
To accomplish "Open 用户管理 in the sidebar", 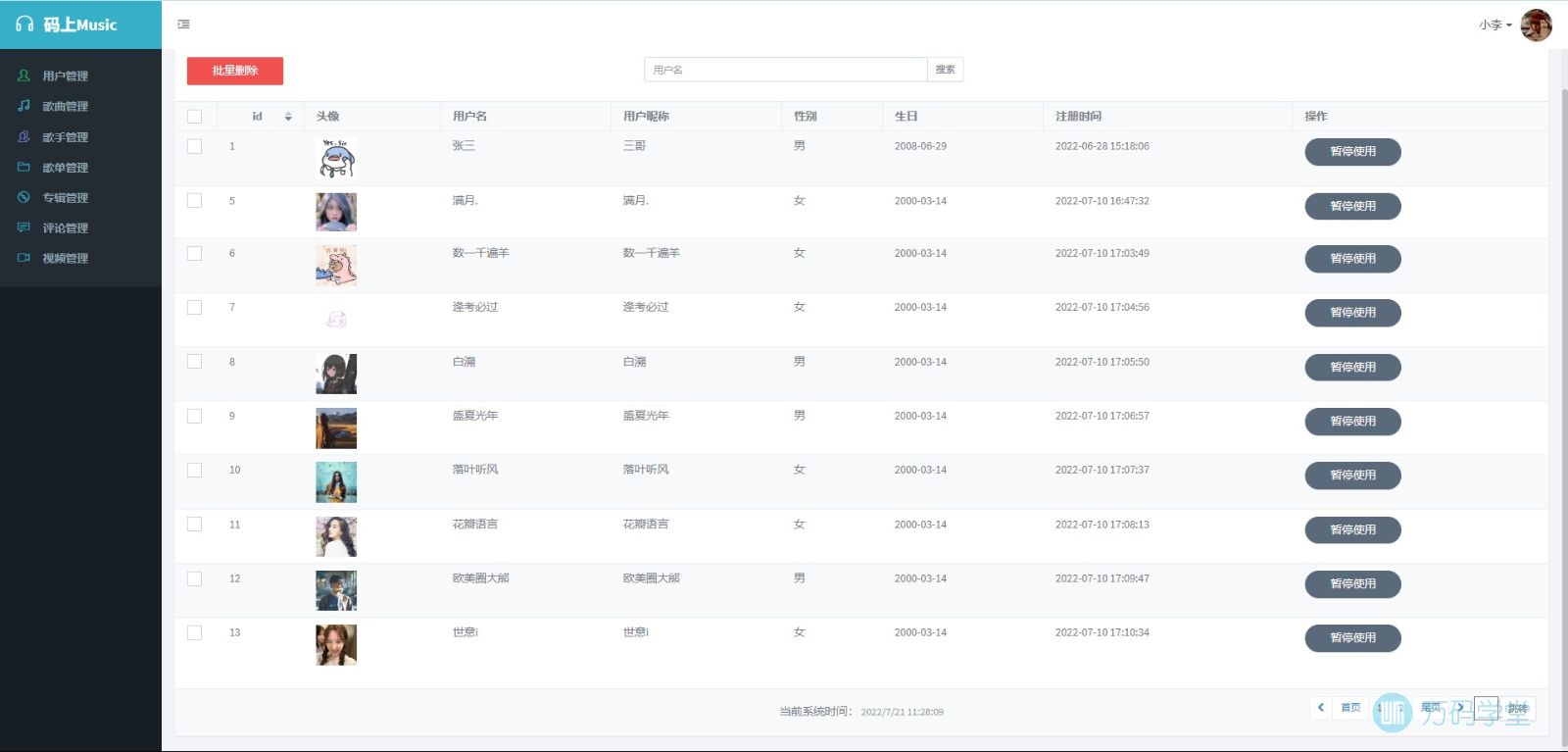I will click(x=65, y=76).
